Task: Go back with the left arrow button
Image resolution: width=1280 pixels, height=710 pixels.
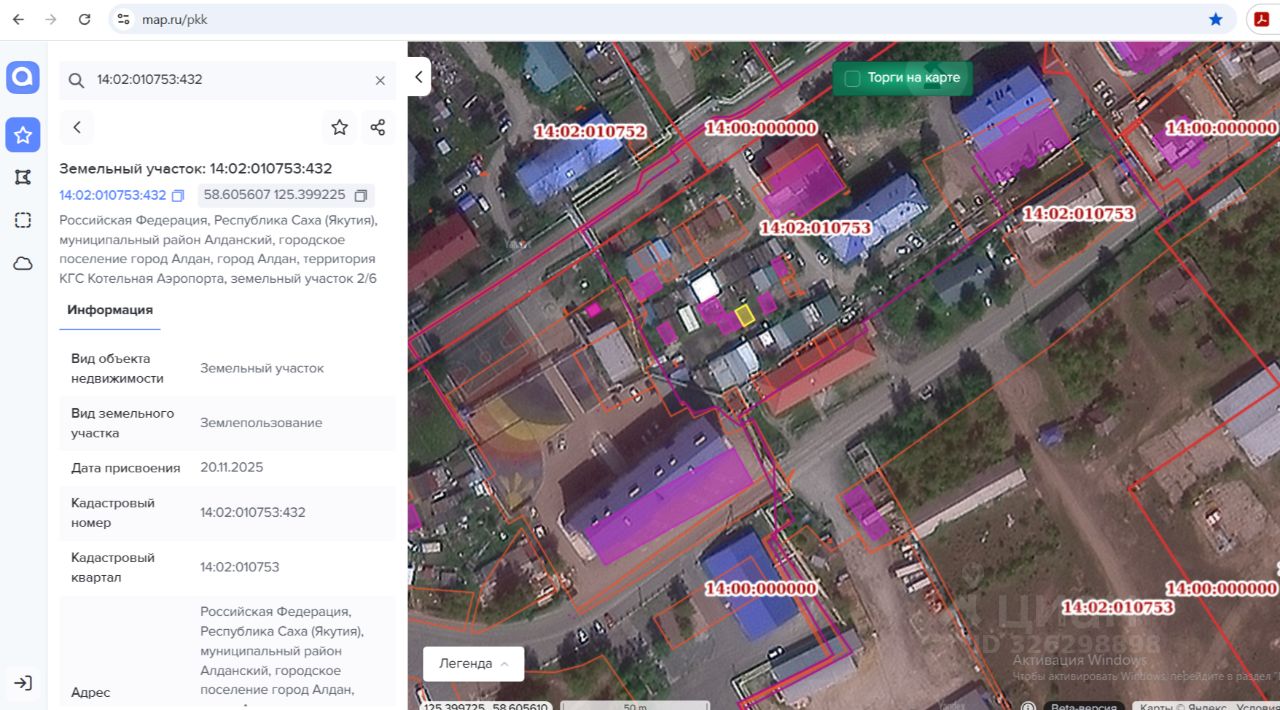Action: tap(77, 127)
